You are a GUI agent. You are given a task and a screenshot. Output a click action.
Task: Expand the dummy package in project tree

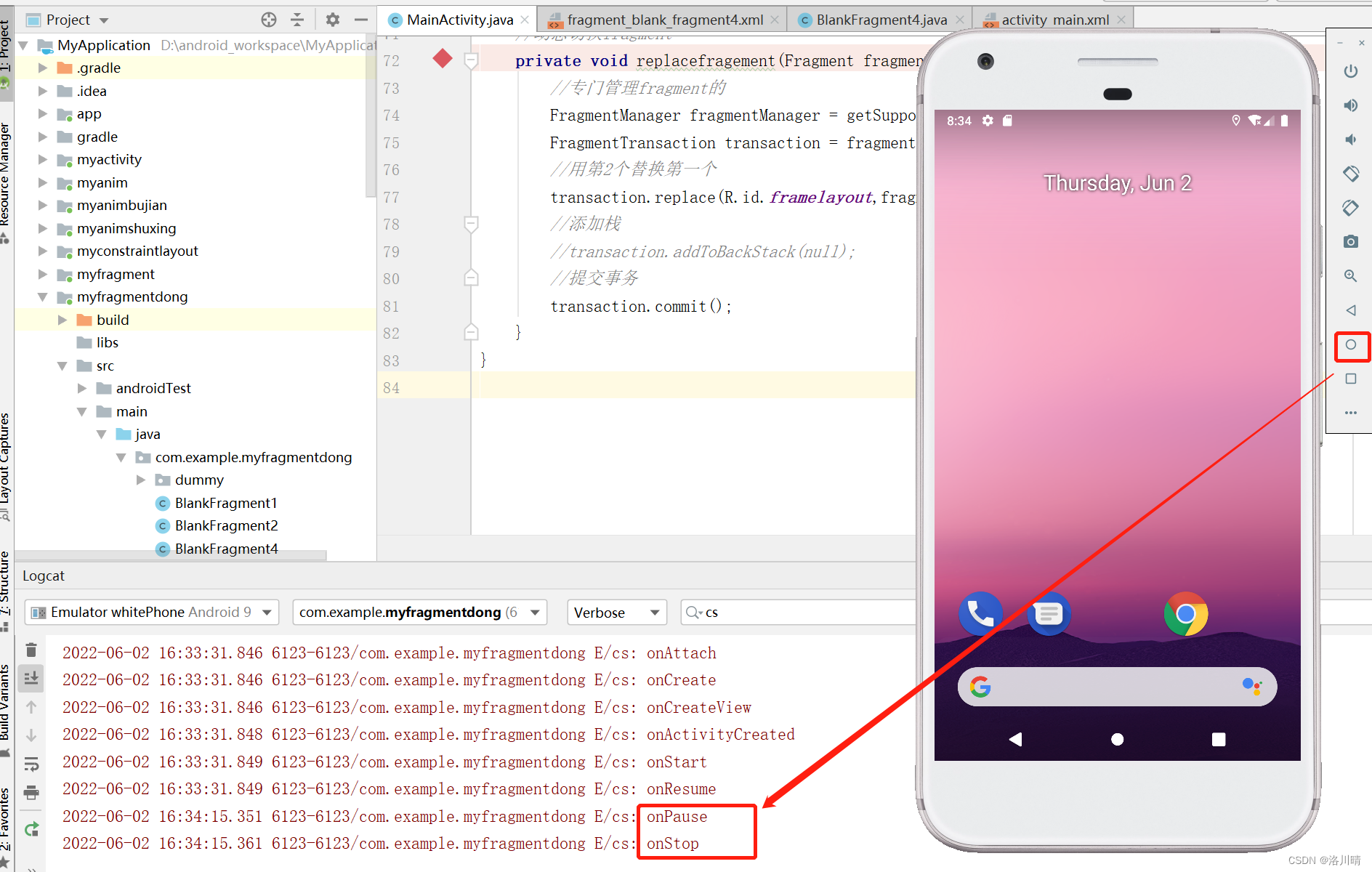point(140,480)
